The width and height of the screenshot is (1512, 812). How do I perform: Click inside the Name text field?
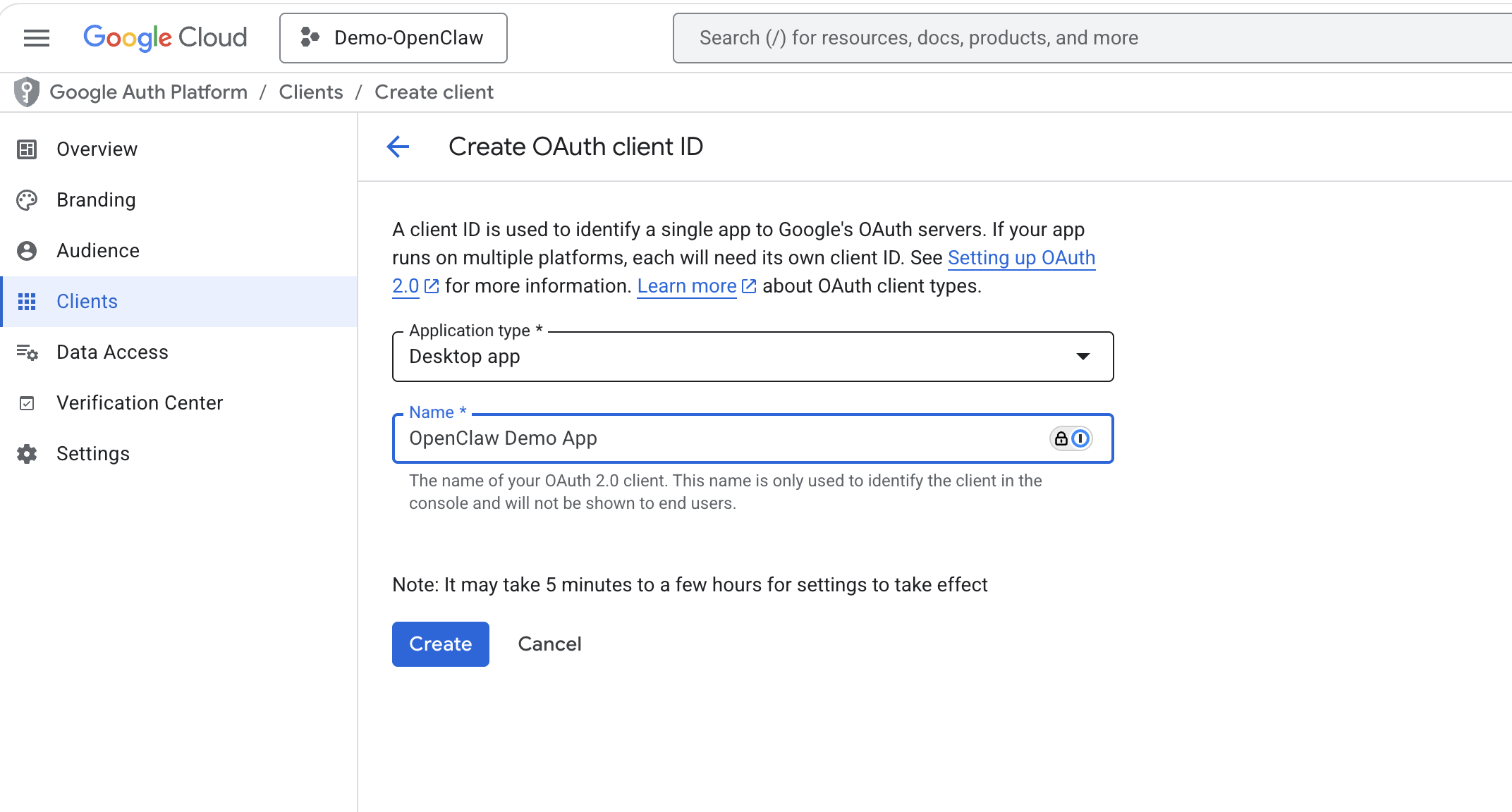(x=705, y=438)
